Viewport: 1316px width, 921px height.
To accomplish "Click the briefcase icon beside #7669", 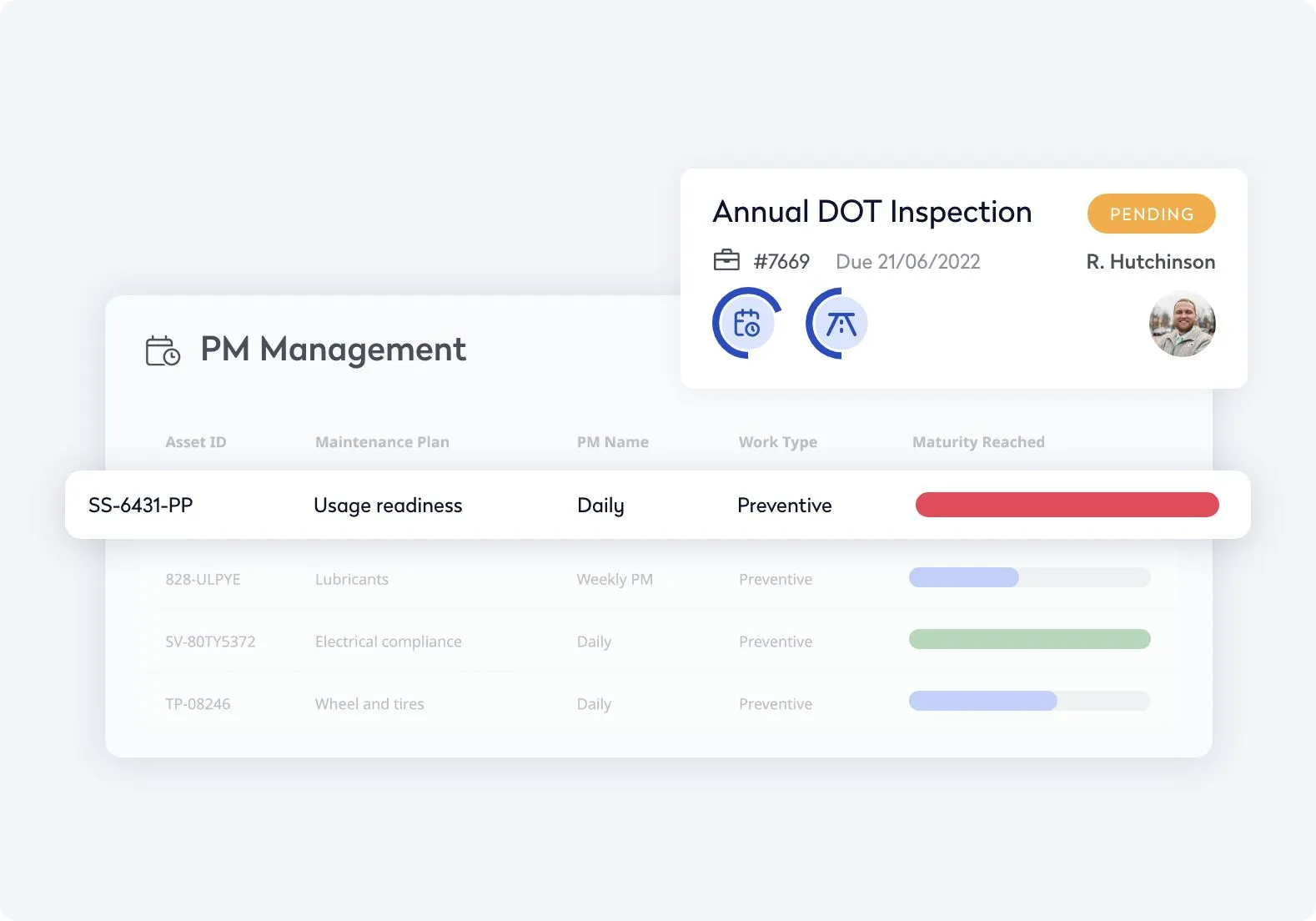I will 726,260.
